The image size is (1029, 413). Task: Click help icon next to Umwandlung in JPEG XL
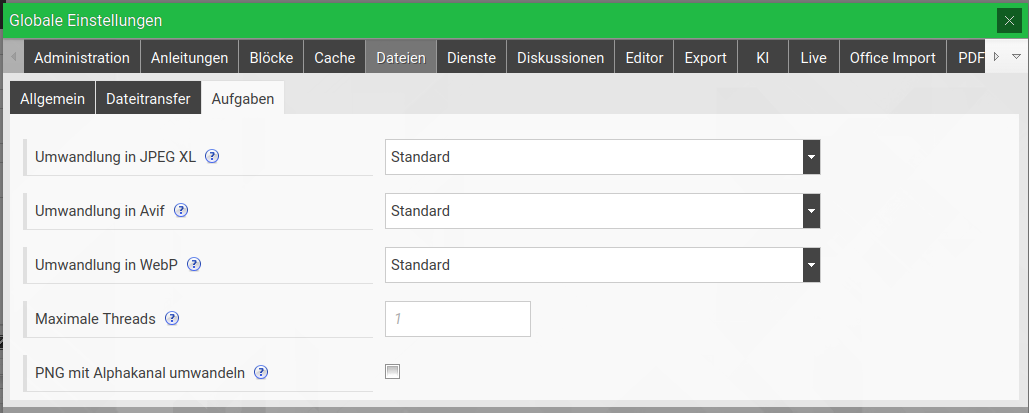pyautogui.click(x=212, y=157)
